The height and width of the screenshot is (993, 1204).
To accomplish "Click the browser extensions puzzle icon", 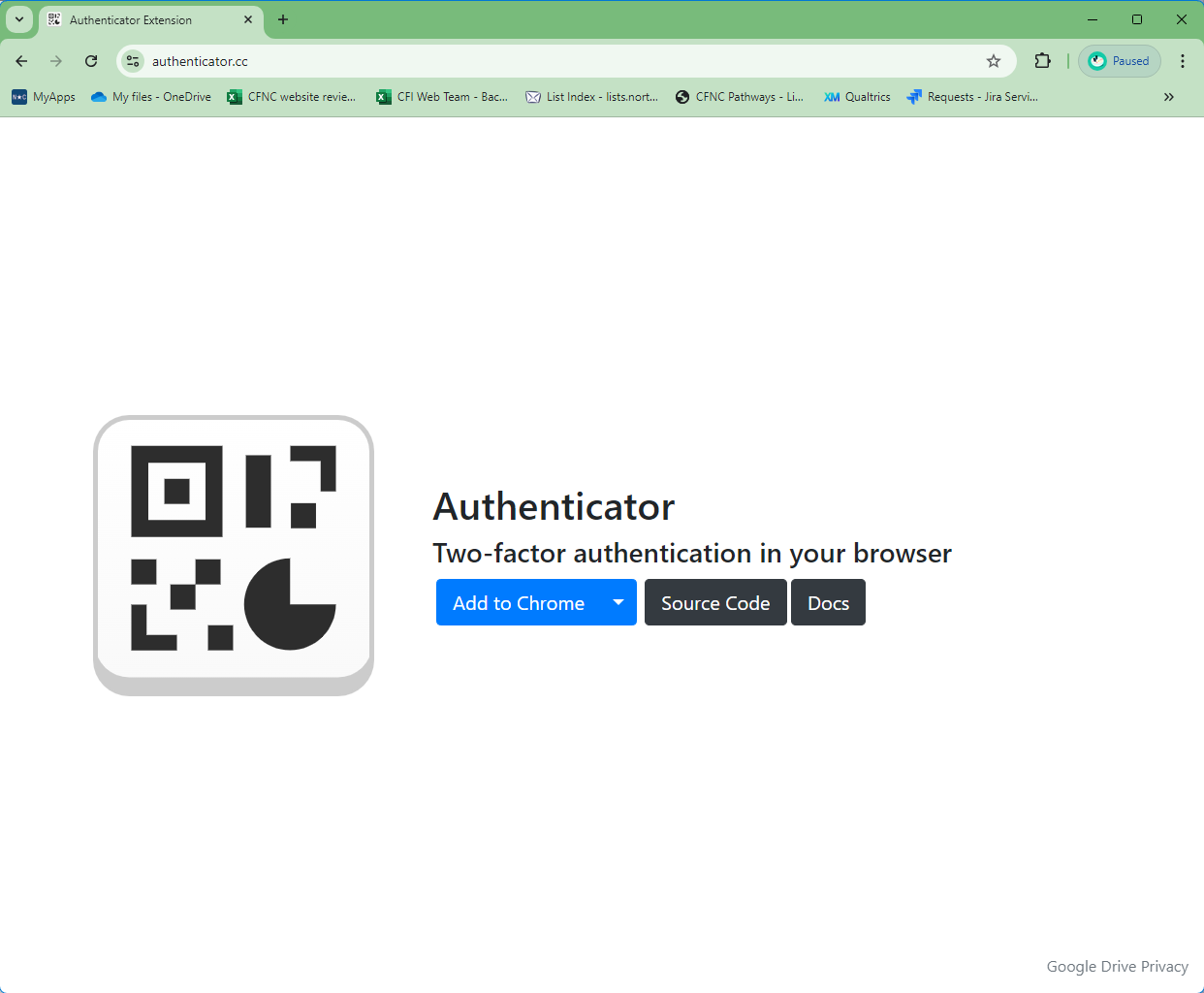I will 1042,60.
